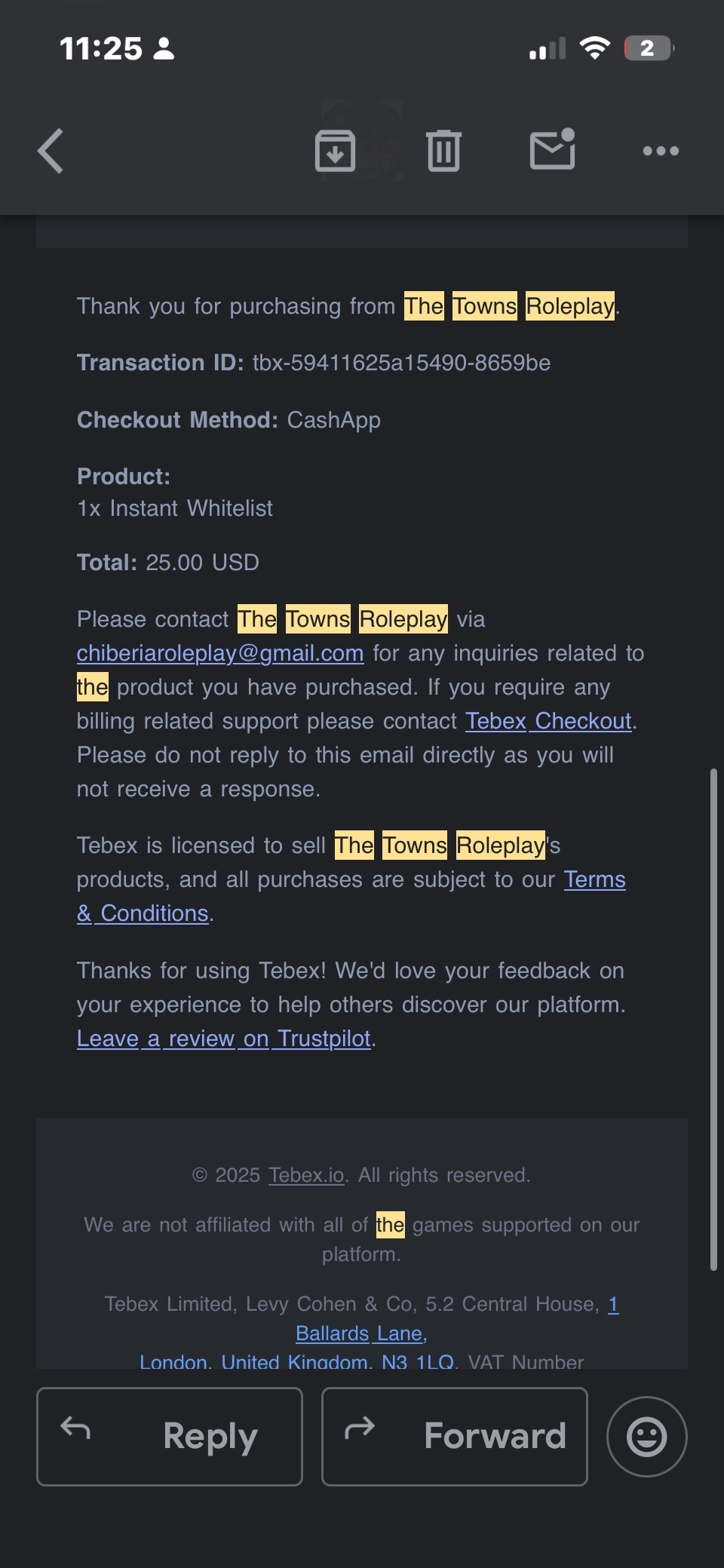Grab the vertical scrollbar on the right
Screen dimensions: 724x1568
pos(713,1018)
